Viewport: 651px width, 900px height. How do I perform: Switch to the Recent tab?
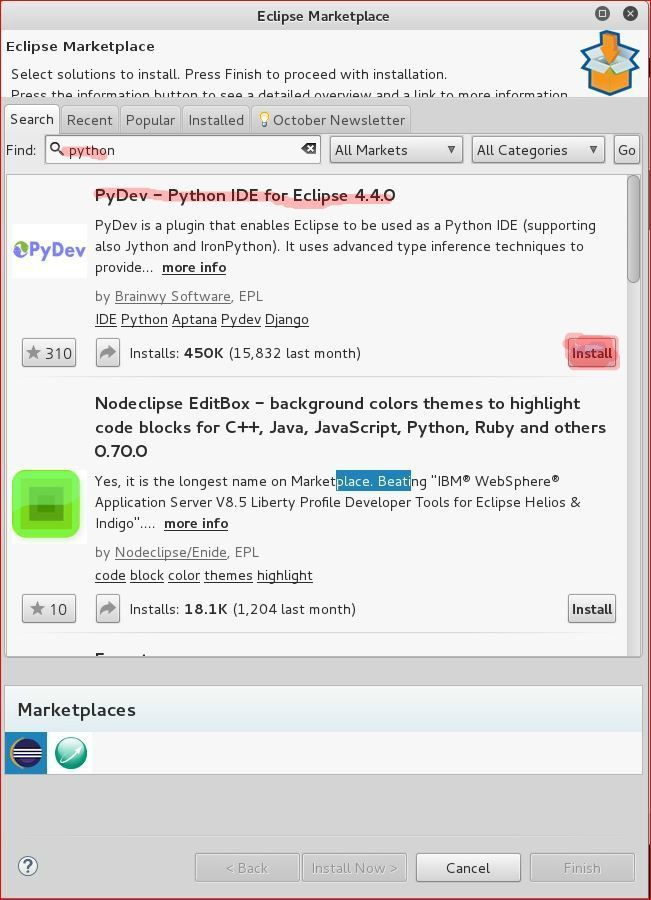(90, 120)
